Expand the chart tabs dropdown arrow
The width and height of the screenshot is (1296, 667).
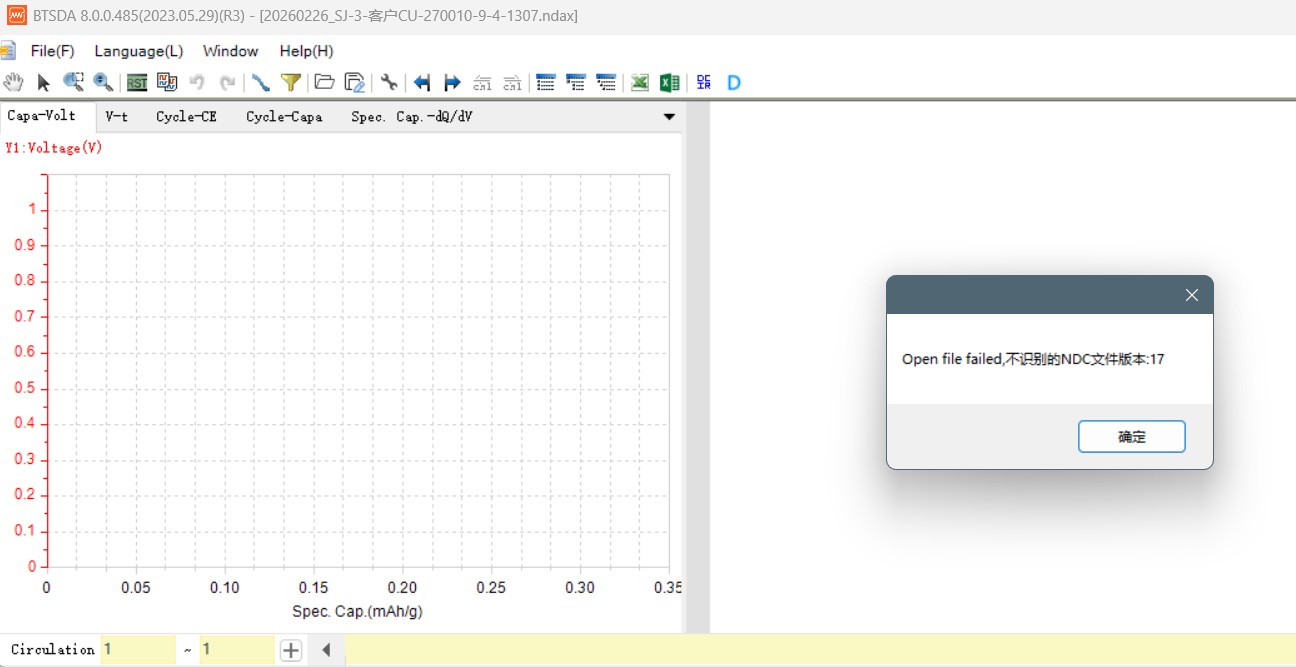[669, 117]
